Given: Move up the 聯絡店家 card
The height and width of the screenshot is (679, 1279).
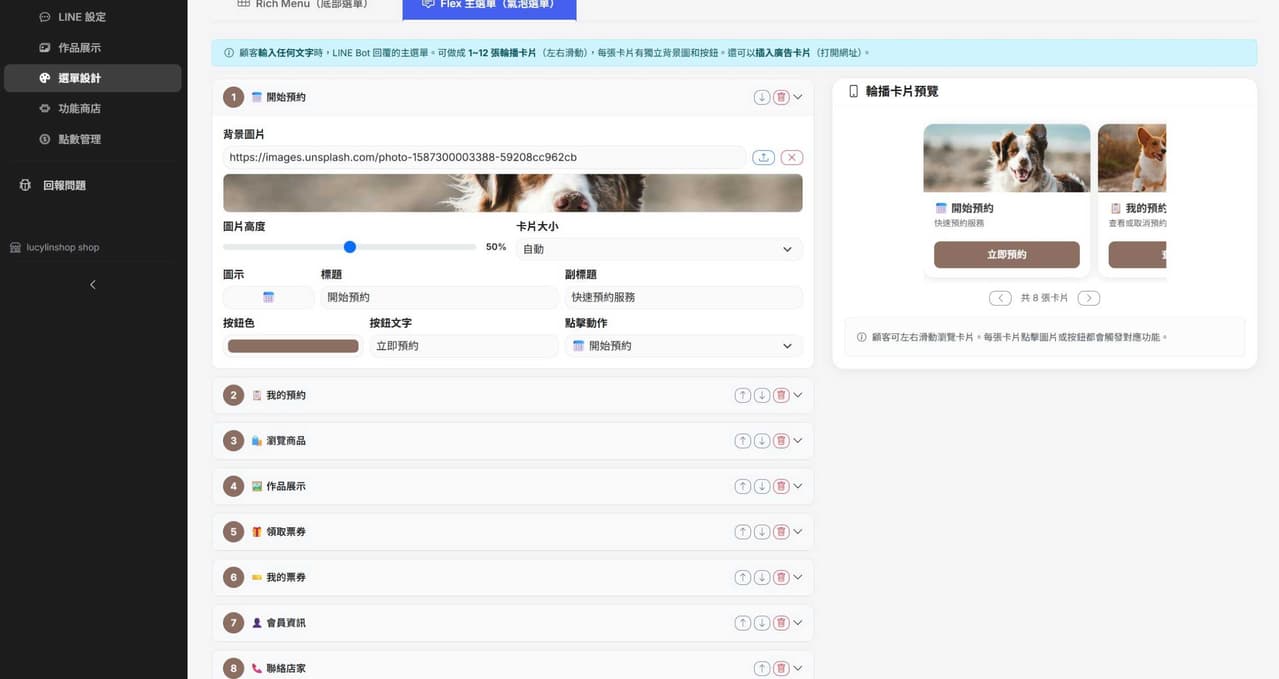Looking at the screenshot, I should (761, 668).
